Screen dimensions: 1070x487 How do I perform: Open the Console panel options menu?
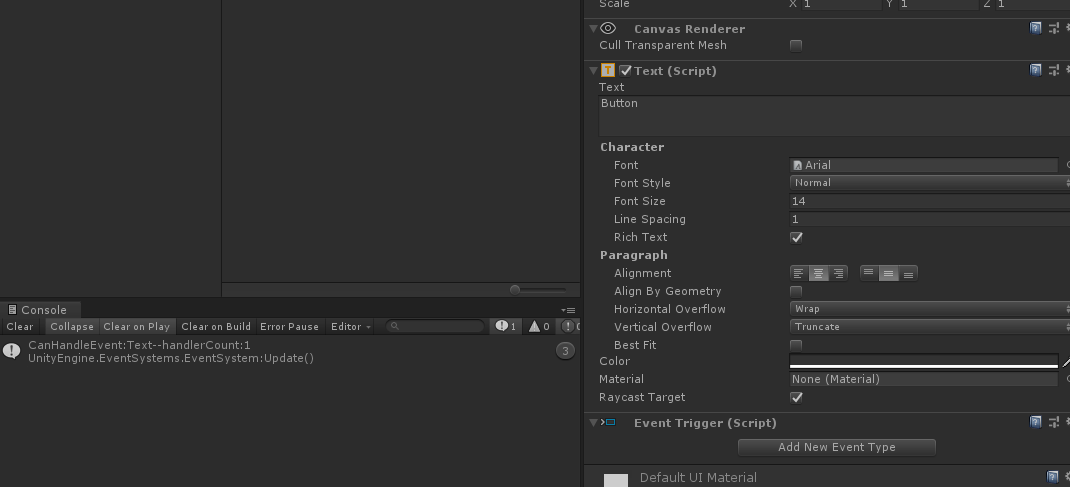coord(568,310)
